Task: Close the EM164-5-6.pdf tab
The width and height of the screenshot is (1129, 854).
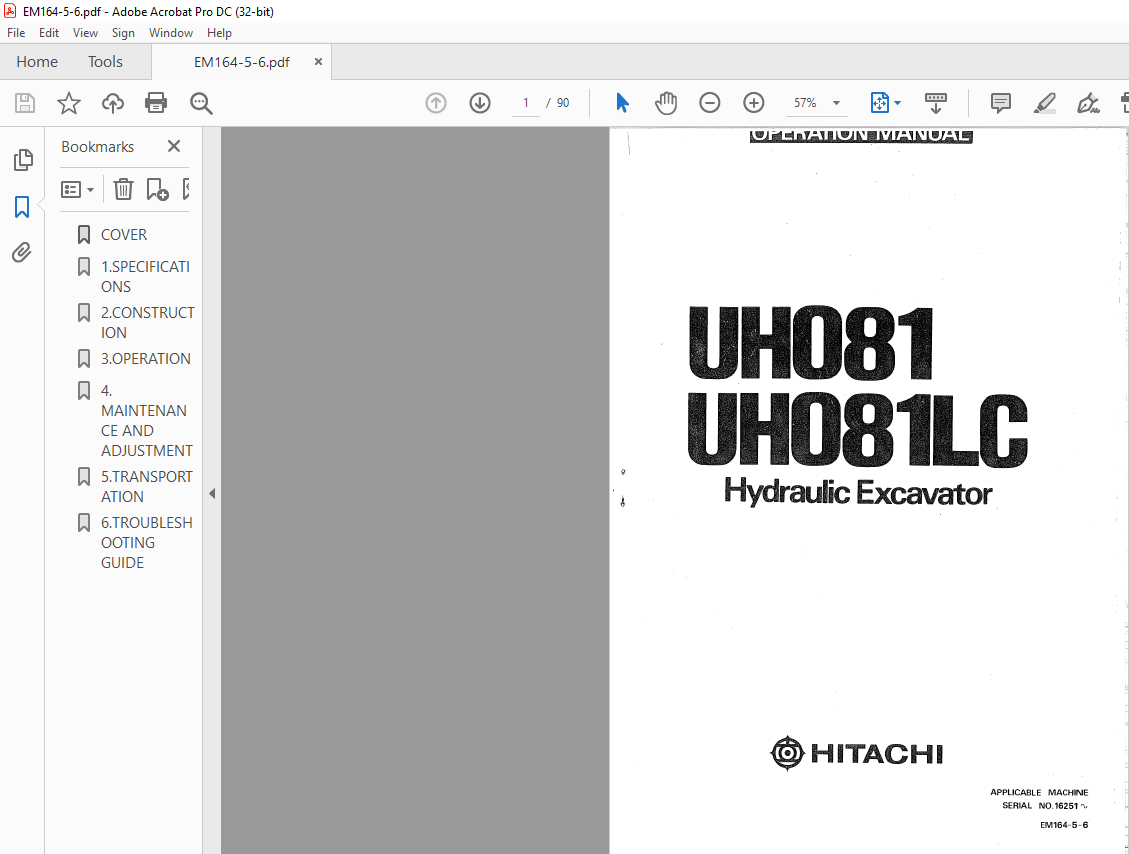Action: pyautogui.click(x=318, y=62)
